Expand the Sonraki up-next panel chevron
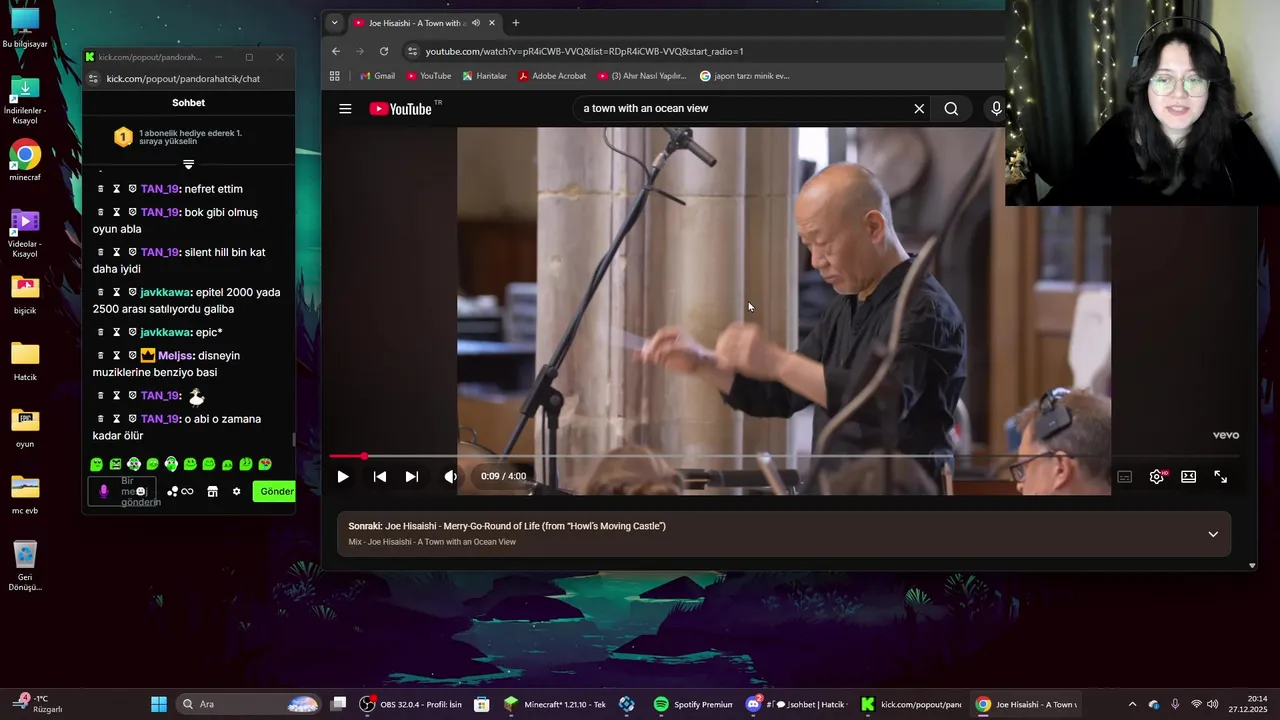1280x720 pixels. [x=1213, y=534]
